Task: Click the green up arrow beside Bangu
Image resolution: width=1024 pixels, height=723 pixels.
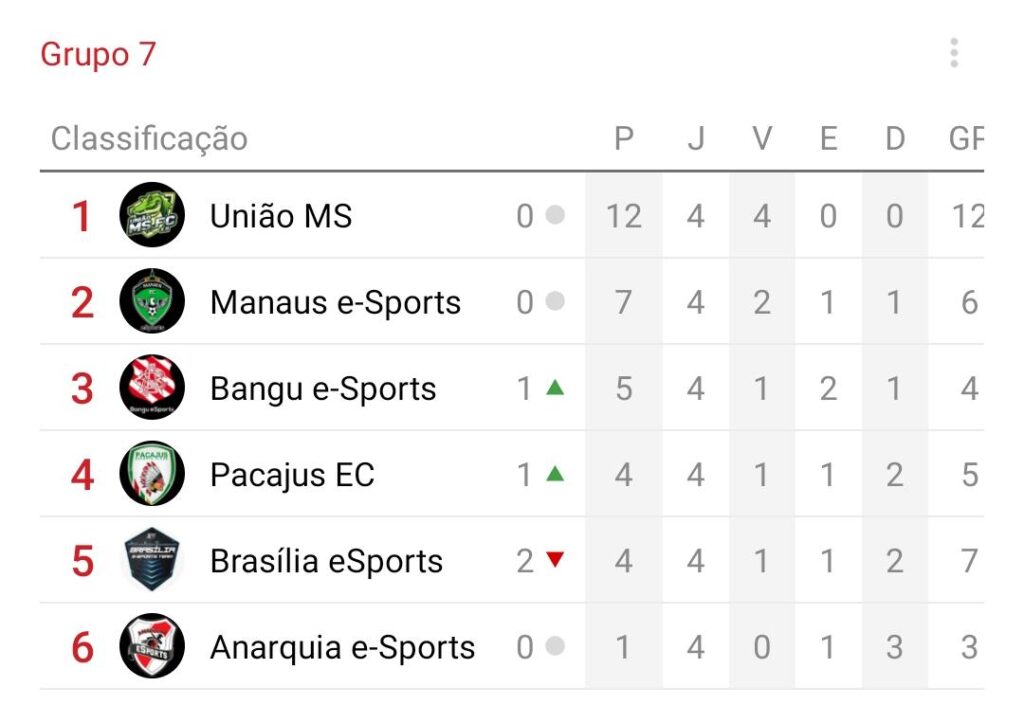Action: pyautogui.click(x=555, y=387)
